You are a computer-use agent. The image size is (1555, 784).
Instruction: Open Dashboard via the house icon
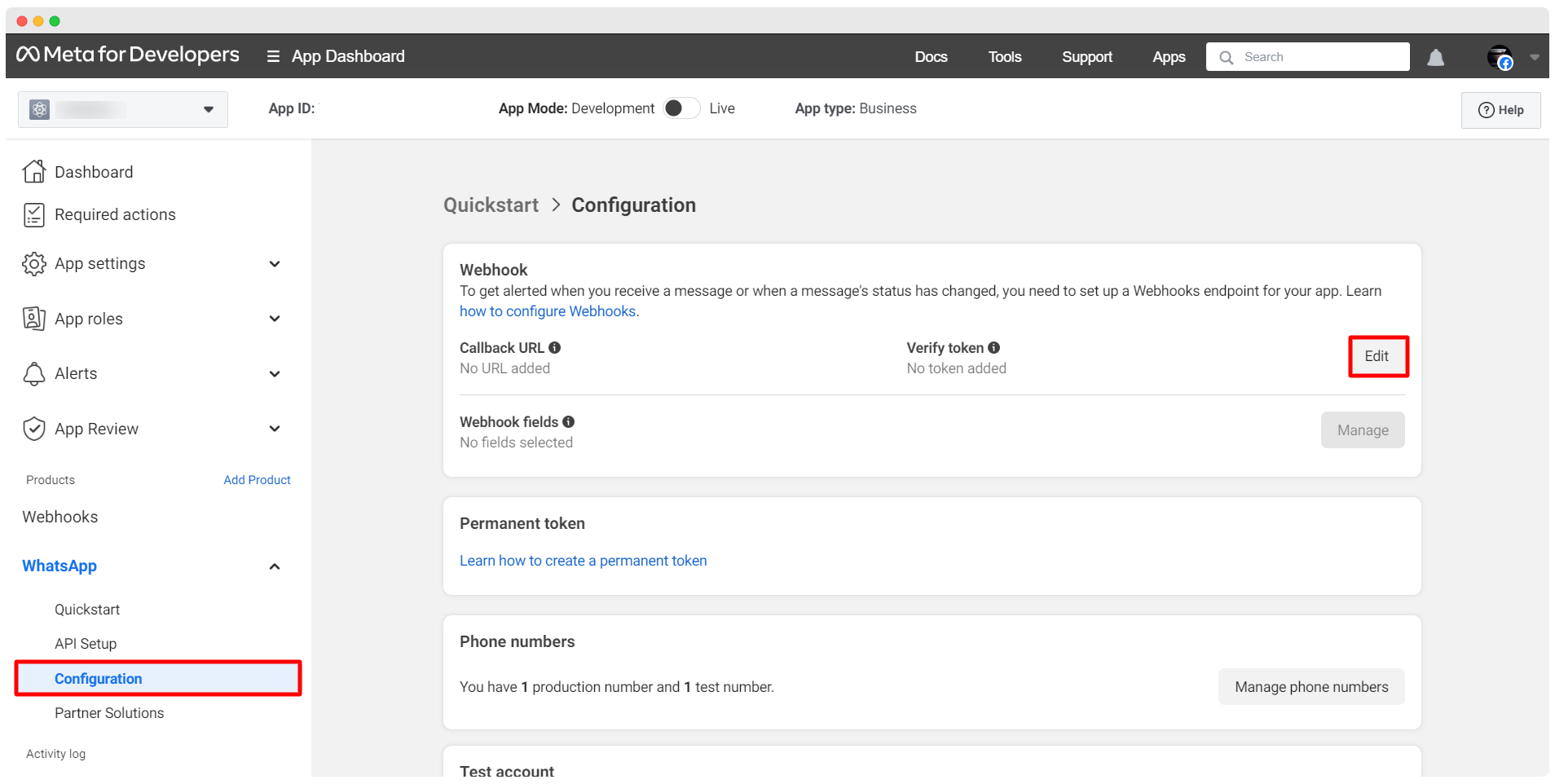(x=34, y=172)
